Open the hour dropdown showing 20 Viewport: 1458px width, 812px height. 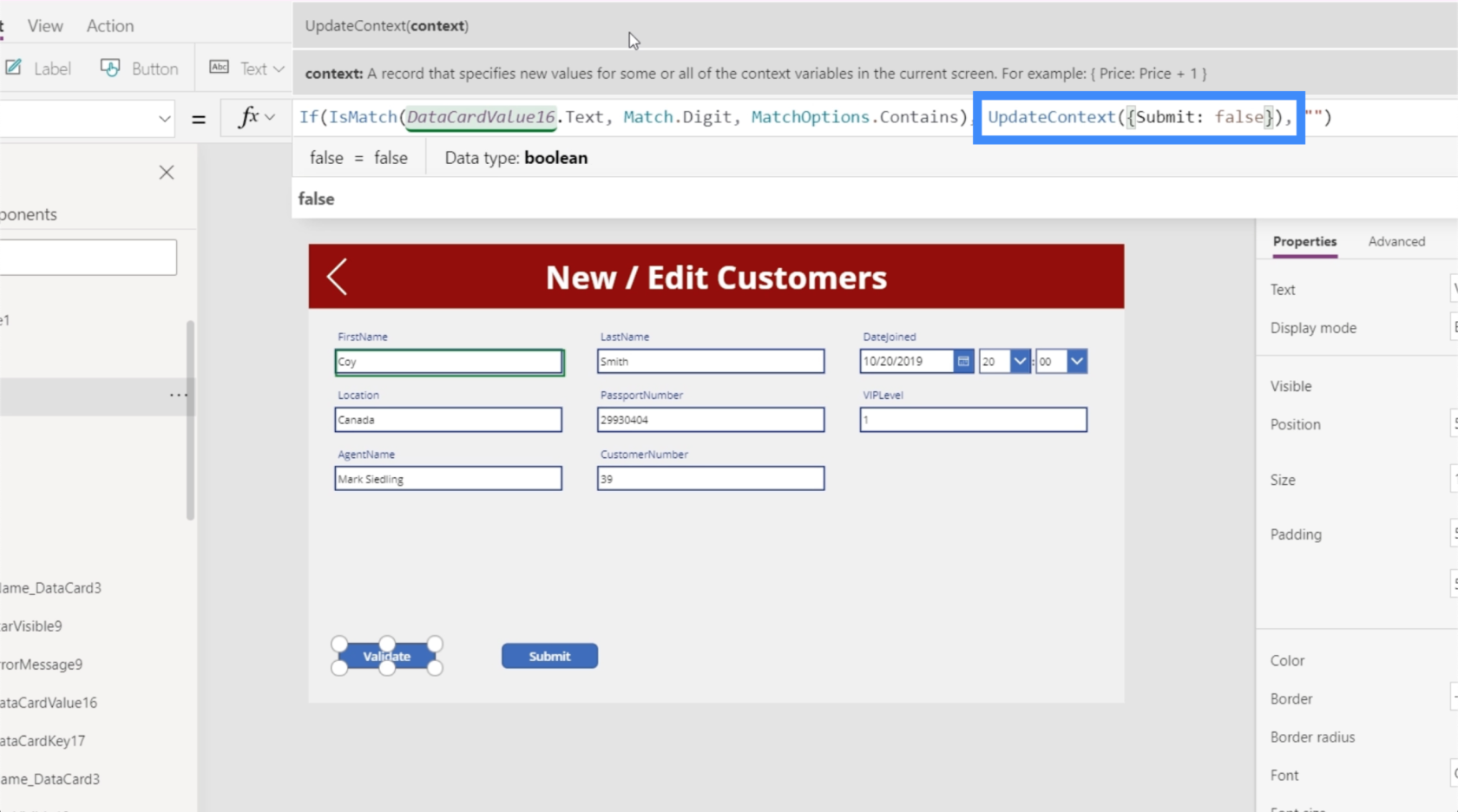point(1020,362)
